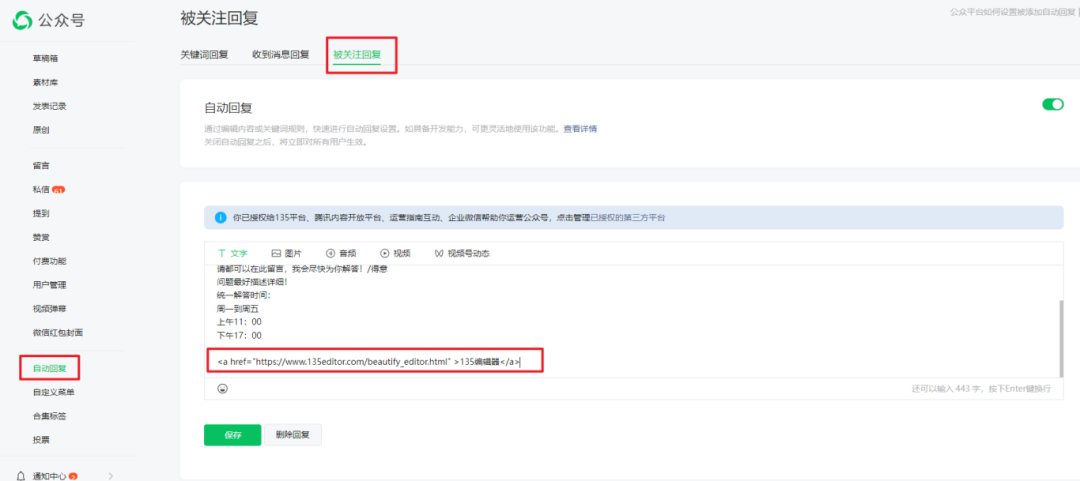Select the 视频号动态 type tab
Viewport: 1080px width, 481px height.
[462, 254]
